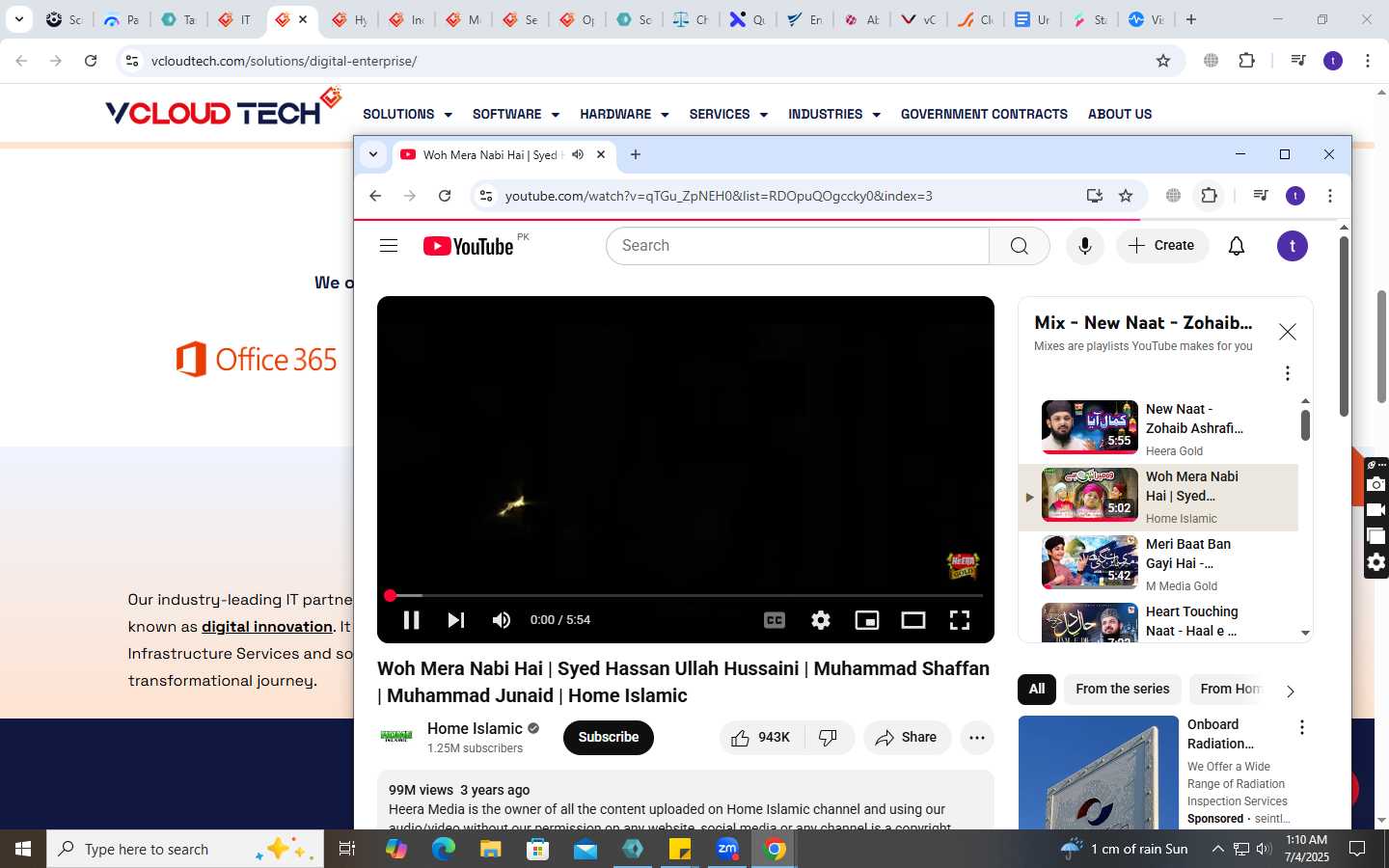
Task: Bookmark the YouTube page star
Action: 1126,196
